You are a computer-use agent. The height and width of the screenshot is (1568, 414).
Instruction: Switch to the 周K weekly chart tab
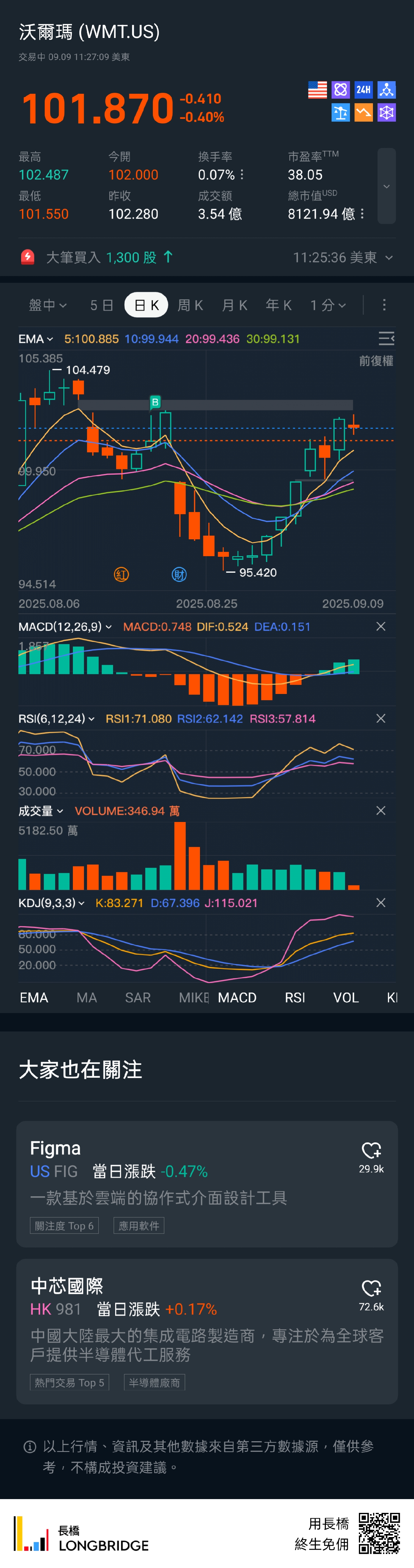pyautogui.click(x=190, y=305)
